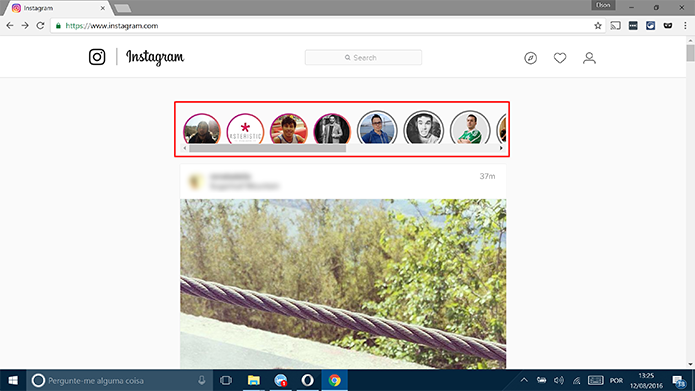Go back to the previous page
The width and height of the screenshot is (695, 391).
10,26
